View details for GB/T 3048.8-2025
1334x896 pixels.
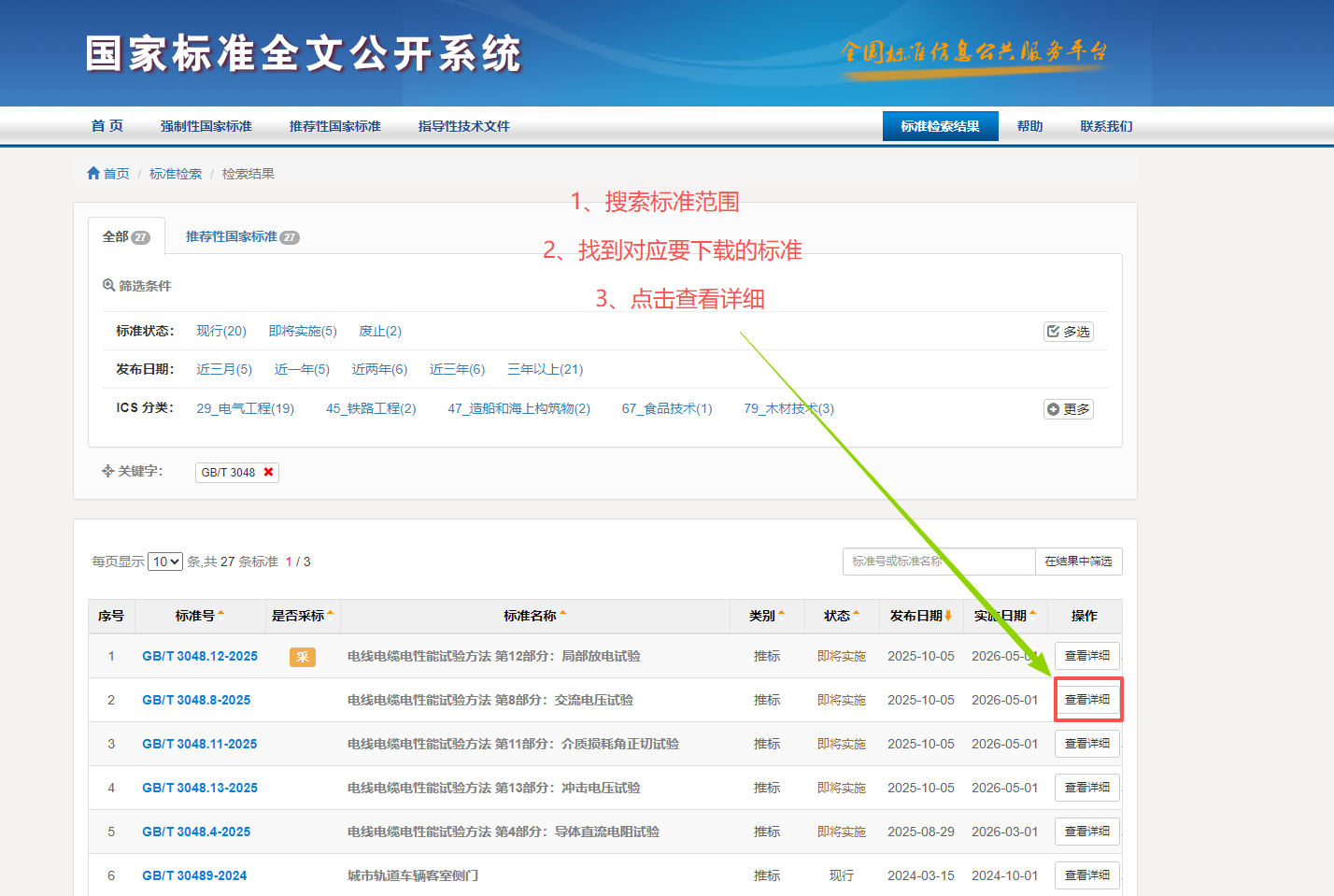[1087, 700]
